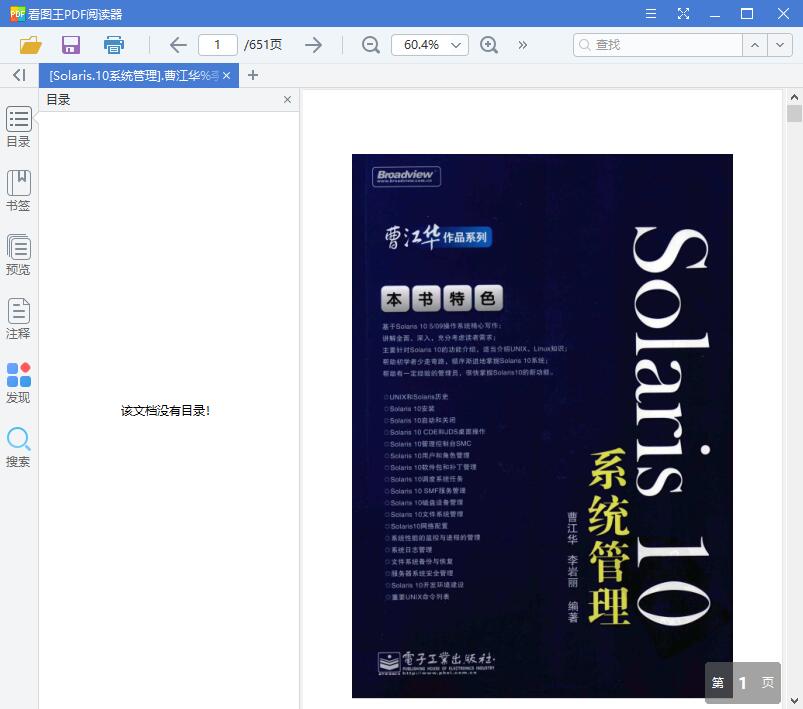Save the document with the floppy icon
The image size is (803, 709).
click(71, 45)
